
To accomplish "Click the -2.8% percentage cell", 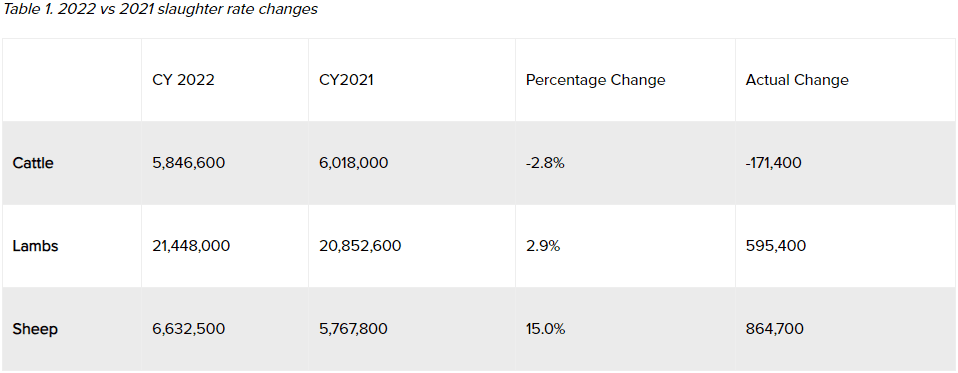I will tap(545, 163).
